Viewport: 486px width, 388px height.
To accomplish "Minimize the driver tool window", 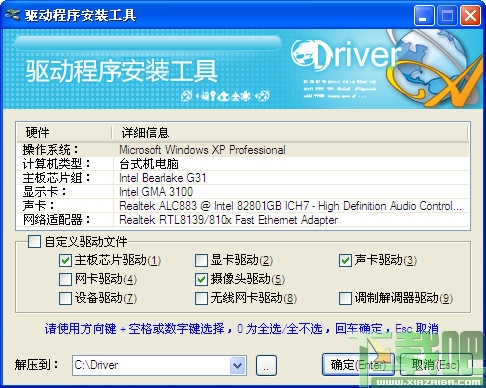I will [424, 15].
